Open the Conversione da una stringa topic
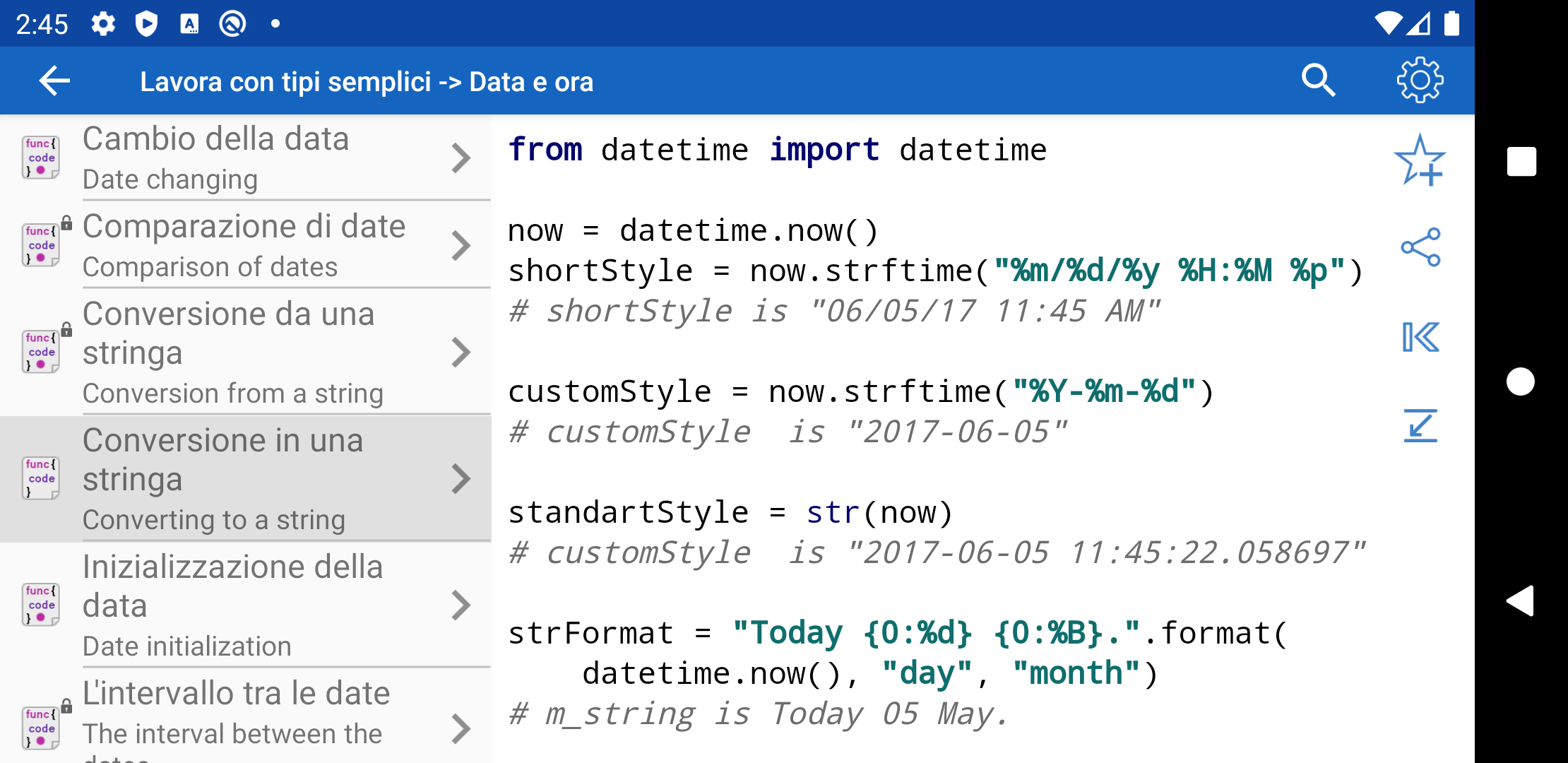This screenshot has height=763, width=1568. 246,353
